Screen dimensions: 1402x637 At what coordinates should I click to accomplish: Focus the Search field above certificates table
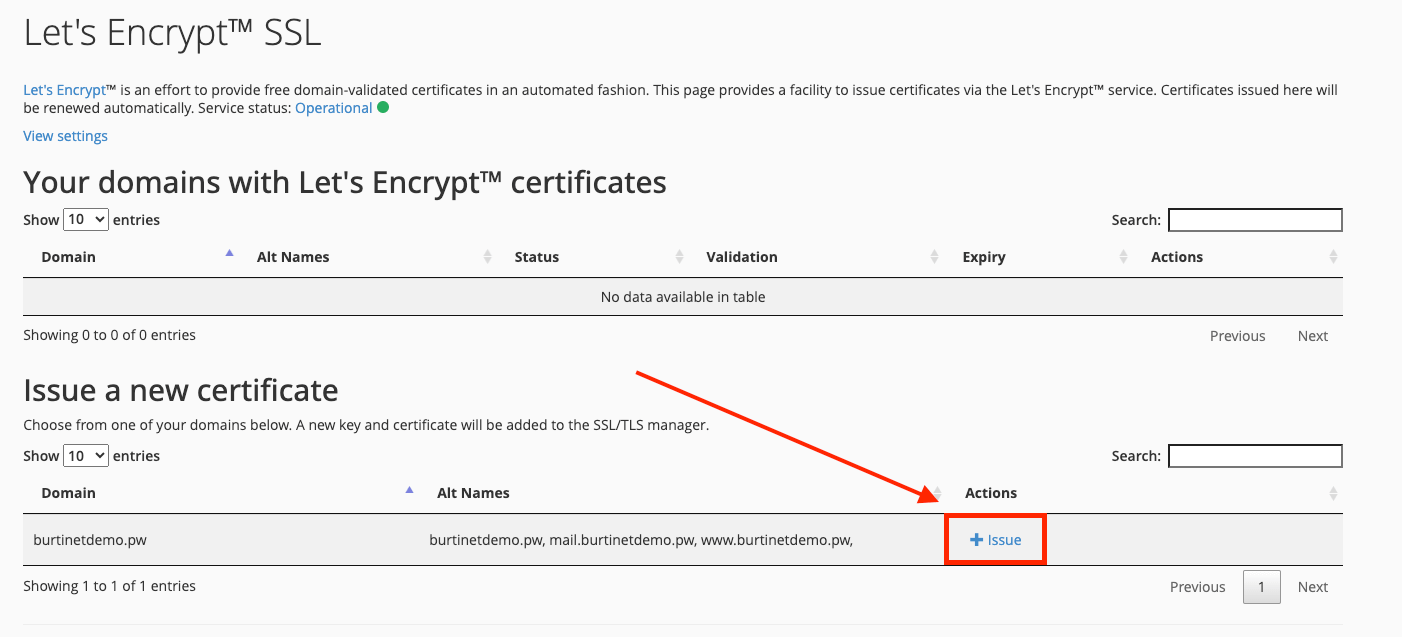[x=1254, y=220]
